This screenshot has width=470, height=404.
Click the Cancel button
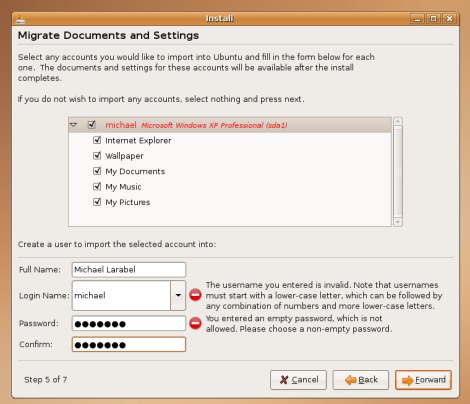tap(298, 380)
